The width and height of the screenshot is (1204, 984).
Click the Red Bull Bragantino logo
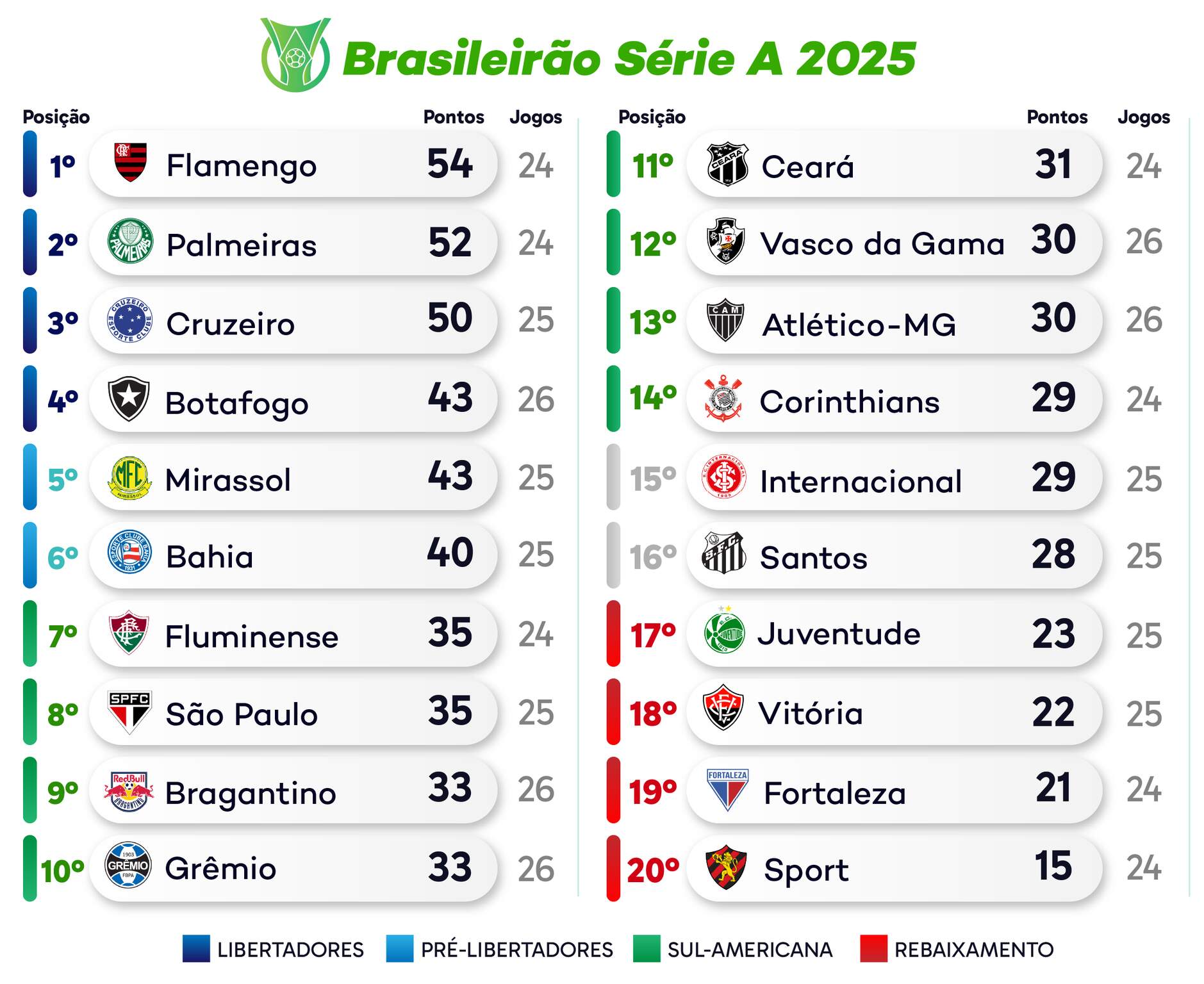point(129,791)
